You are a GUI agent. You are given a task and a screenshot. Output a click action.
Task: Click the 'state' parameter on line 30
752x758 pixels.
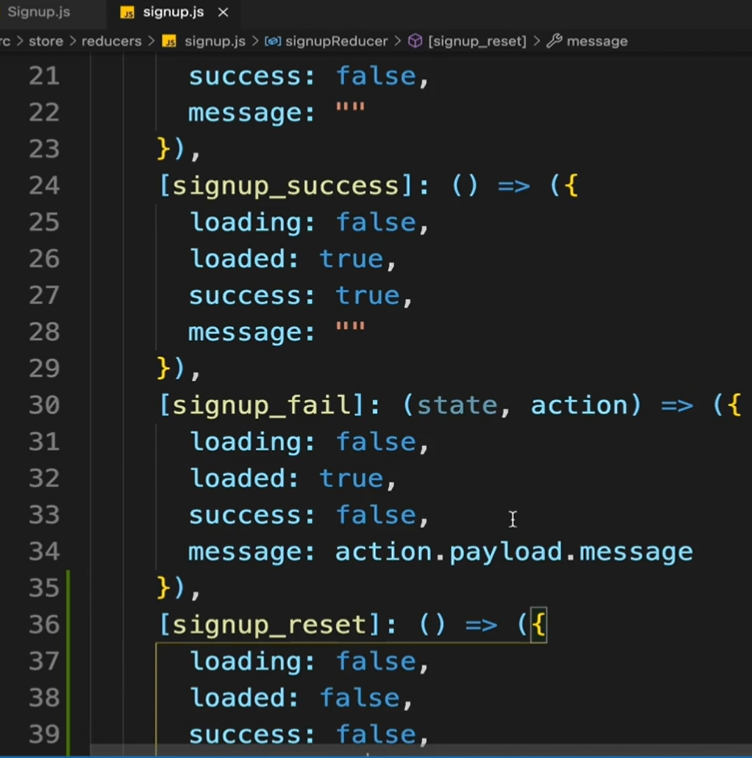click(457, 405)
